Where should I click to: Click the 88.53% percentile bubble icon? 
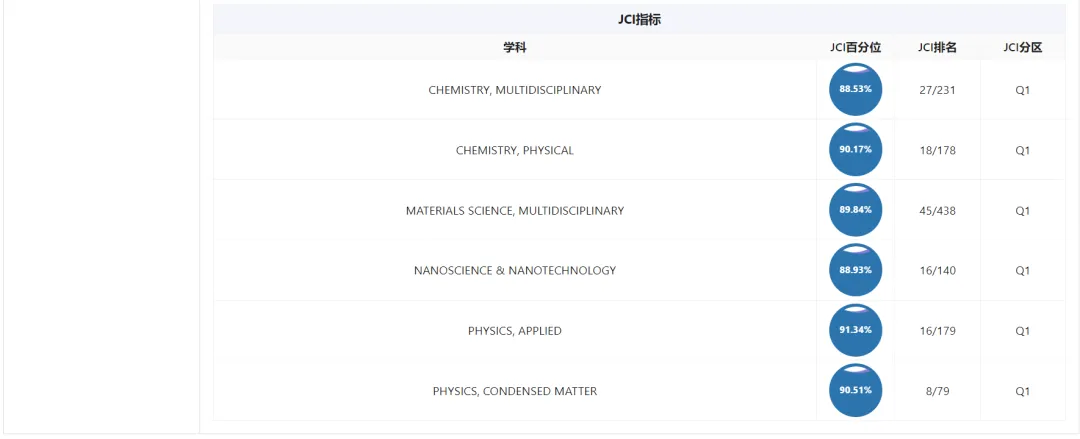pyautogui.click(x=855, y=89)
